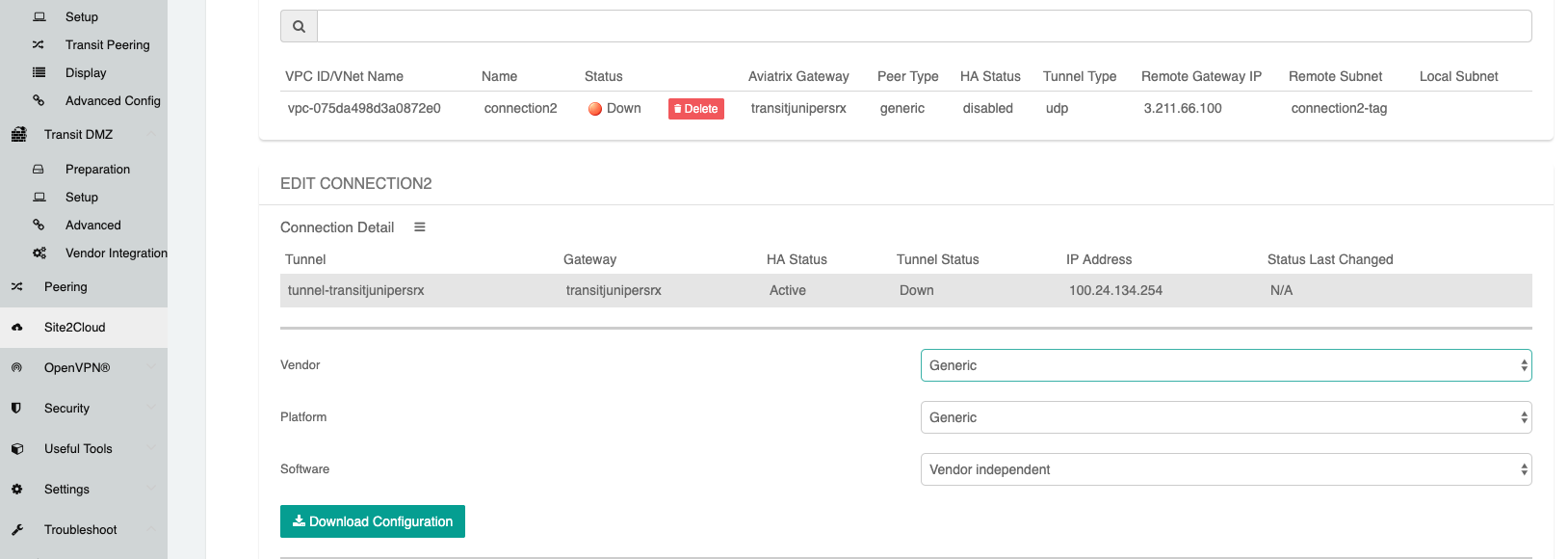Click the Security shield icon
The width and height of the screenshot is (1568, 559).
pyautogui.click(x=17, y=409)
